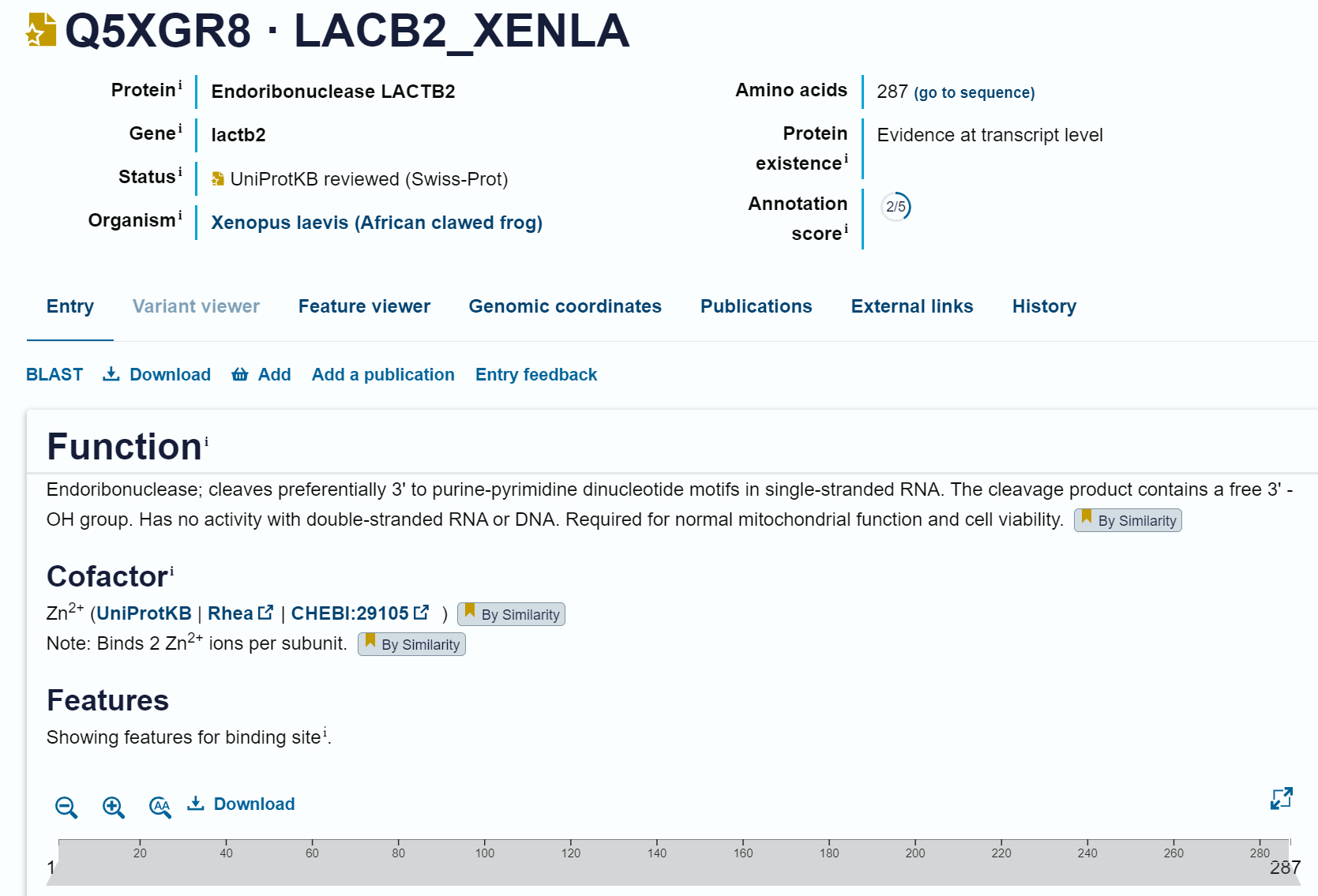Click the Protein info superscript icon
Image resolution: width=1318 pixels, height=896 pixels.
tap(180, 84)
